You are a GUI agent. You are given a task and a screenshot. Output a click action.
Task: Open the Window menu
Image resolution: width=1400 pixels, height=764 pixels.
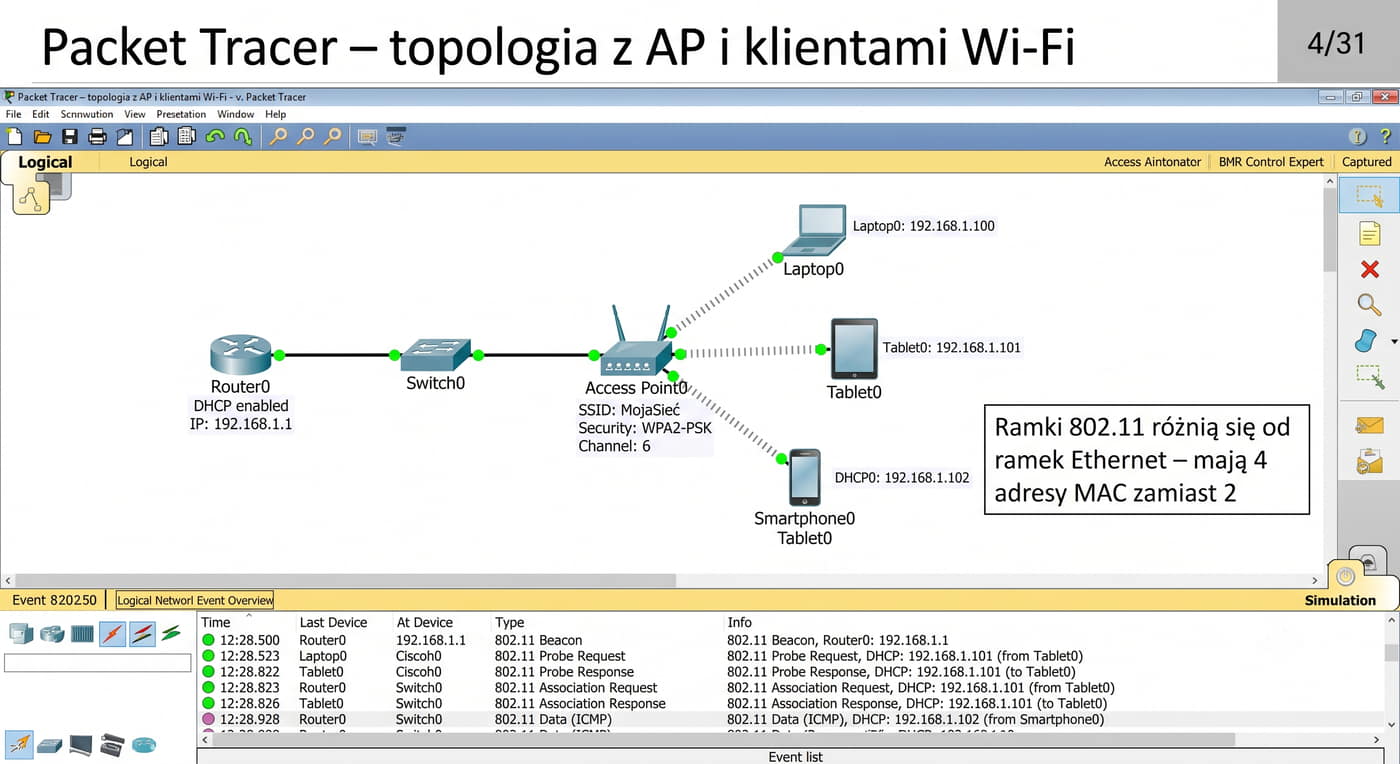236,114
